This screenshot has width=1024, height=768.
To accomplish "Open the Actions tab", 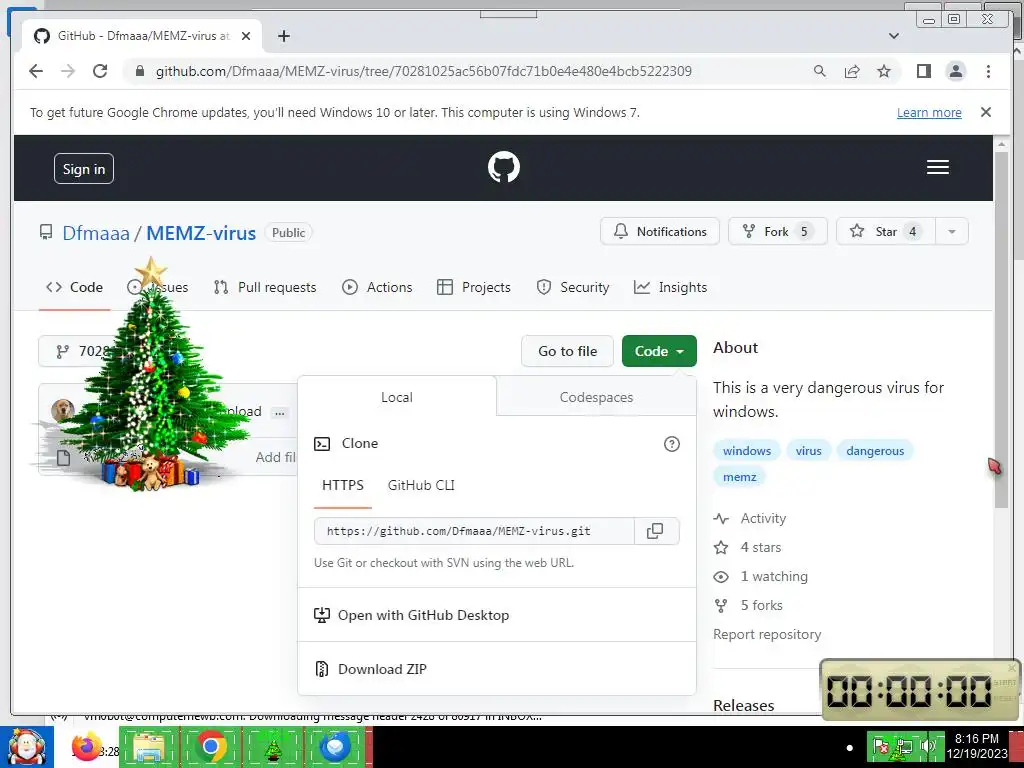I will point(377,287).
